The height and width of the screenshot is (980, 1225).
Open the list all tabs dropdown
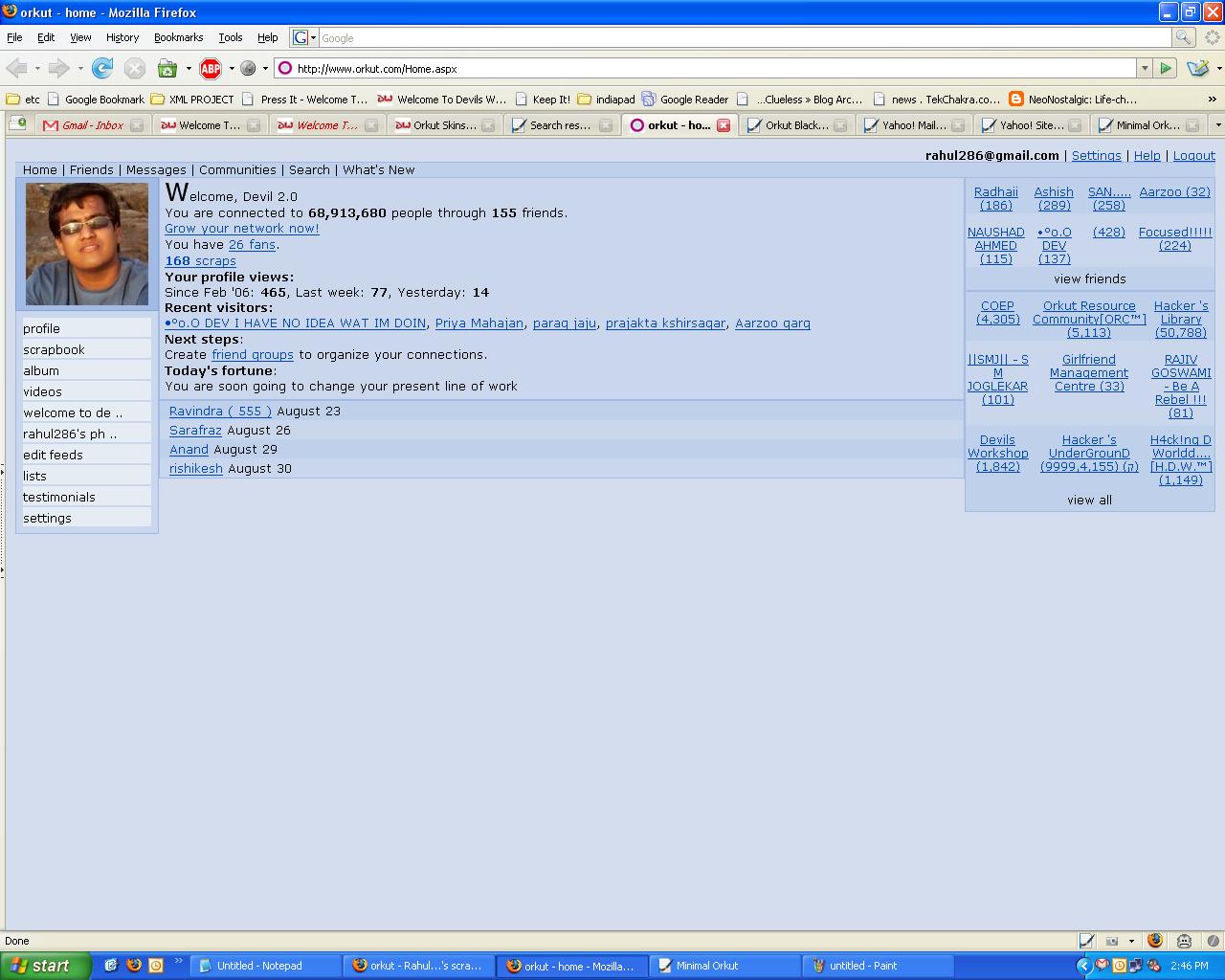click(1217, 124)
